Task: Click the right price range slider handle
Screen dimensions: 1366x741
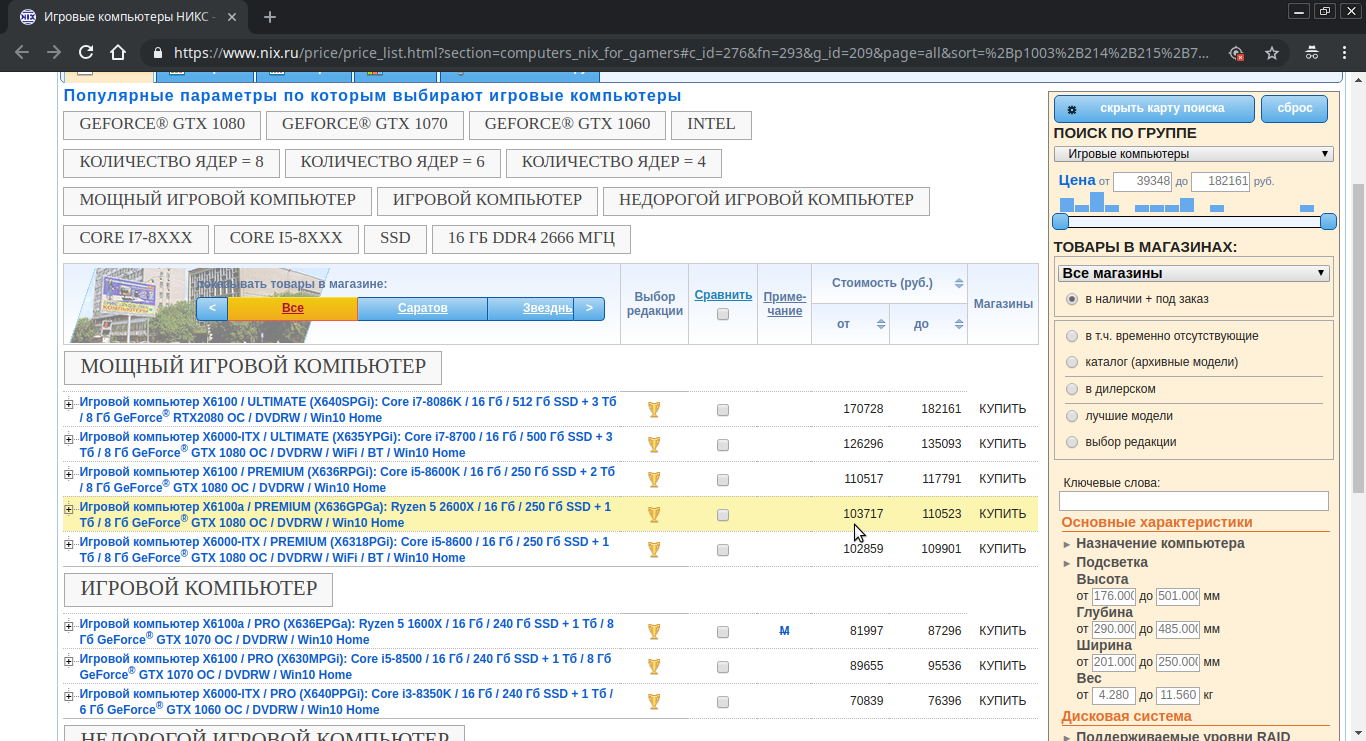Action: point(1328,221)
